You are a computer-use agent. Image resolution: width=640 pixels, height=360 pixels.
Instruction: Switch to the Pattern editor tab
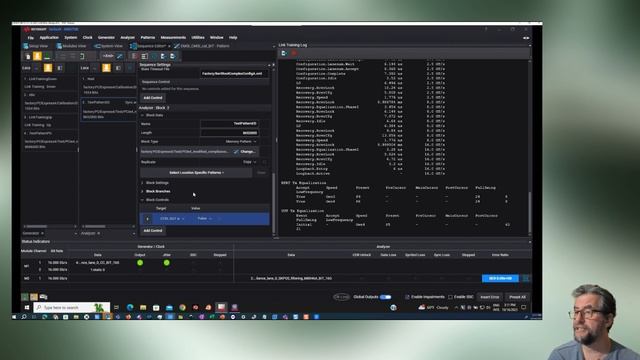(x=202, y=46)
